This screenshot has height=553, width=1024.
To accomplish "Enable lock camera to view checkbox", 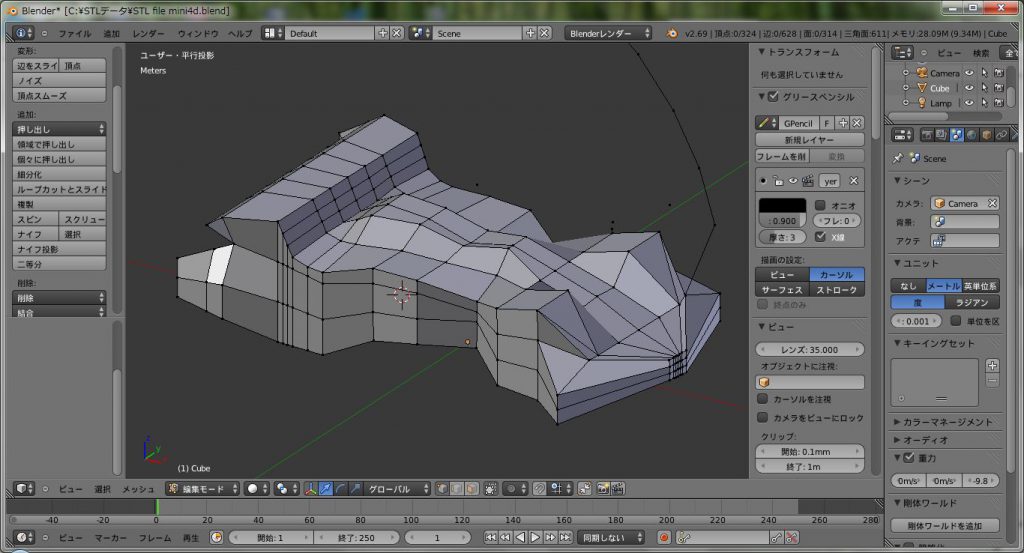I will click(762, 418).
